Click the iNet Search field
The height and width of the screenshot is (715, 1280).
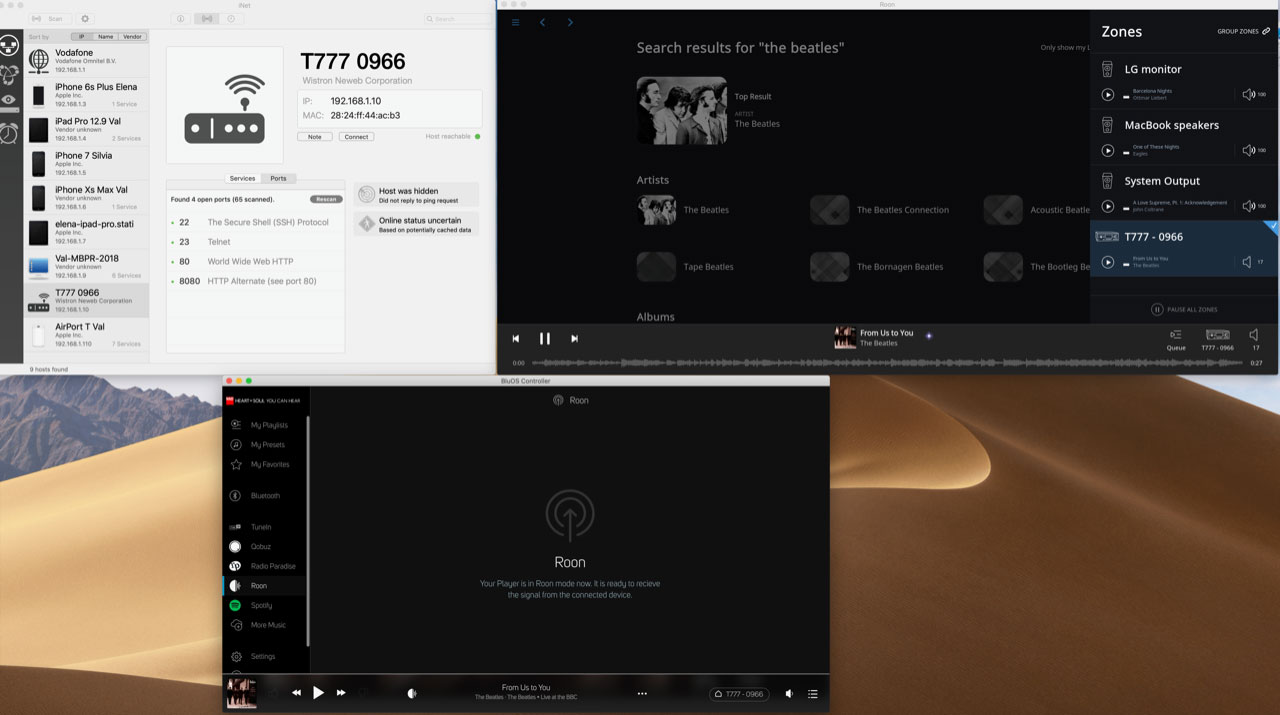point(458,19)
